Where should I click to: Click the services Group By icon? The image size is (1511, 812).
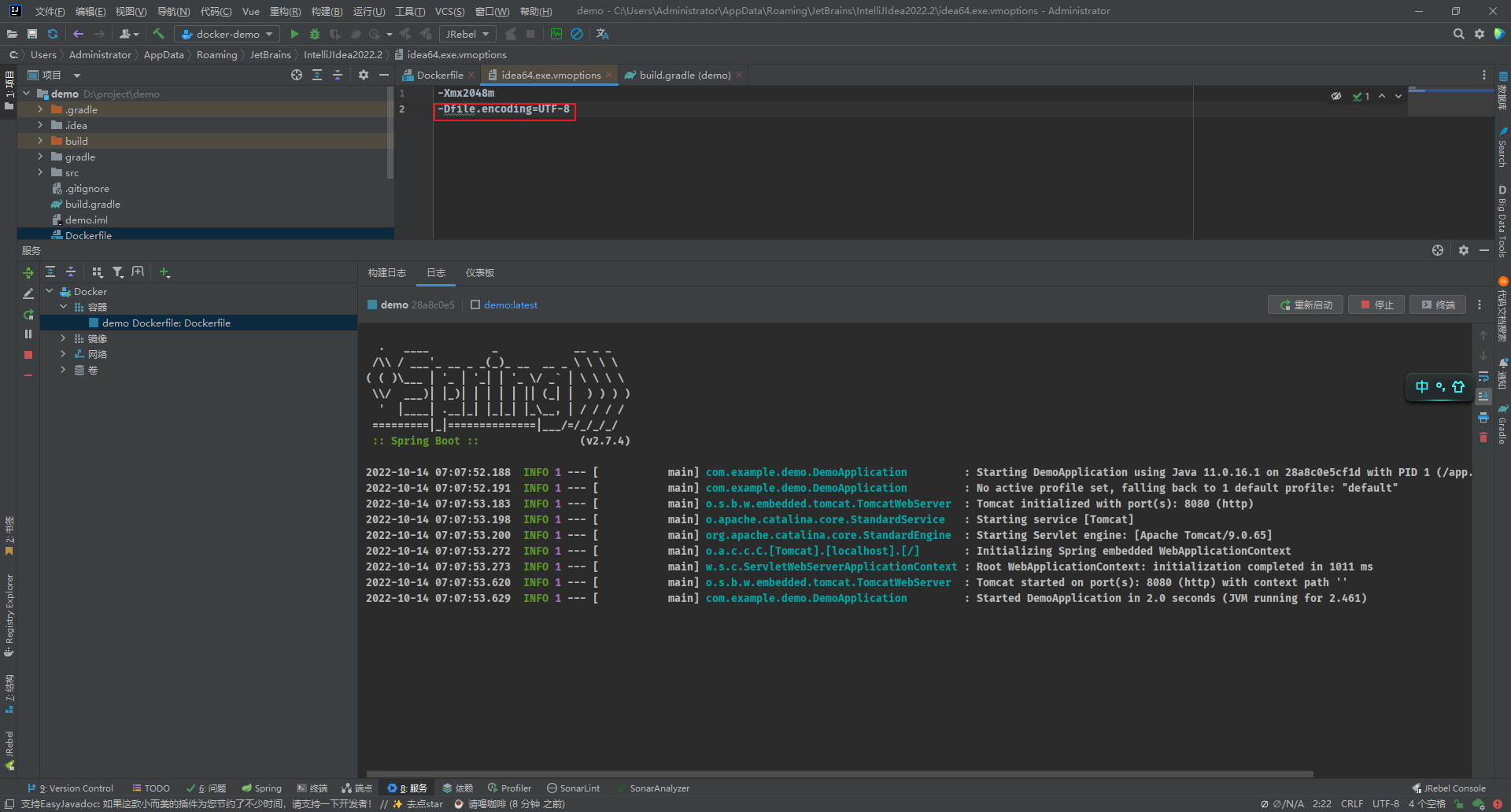tap(98, 272)
